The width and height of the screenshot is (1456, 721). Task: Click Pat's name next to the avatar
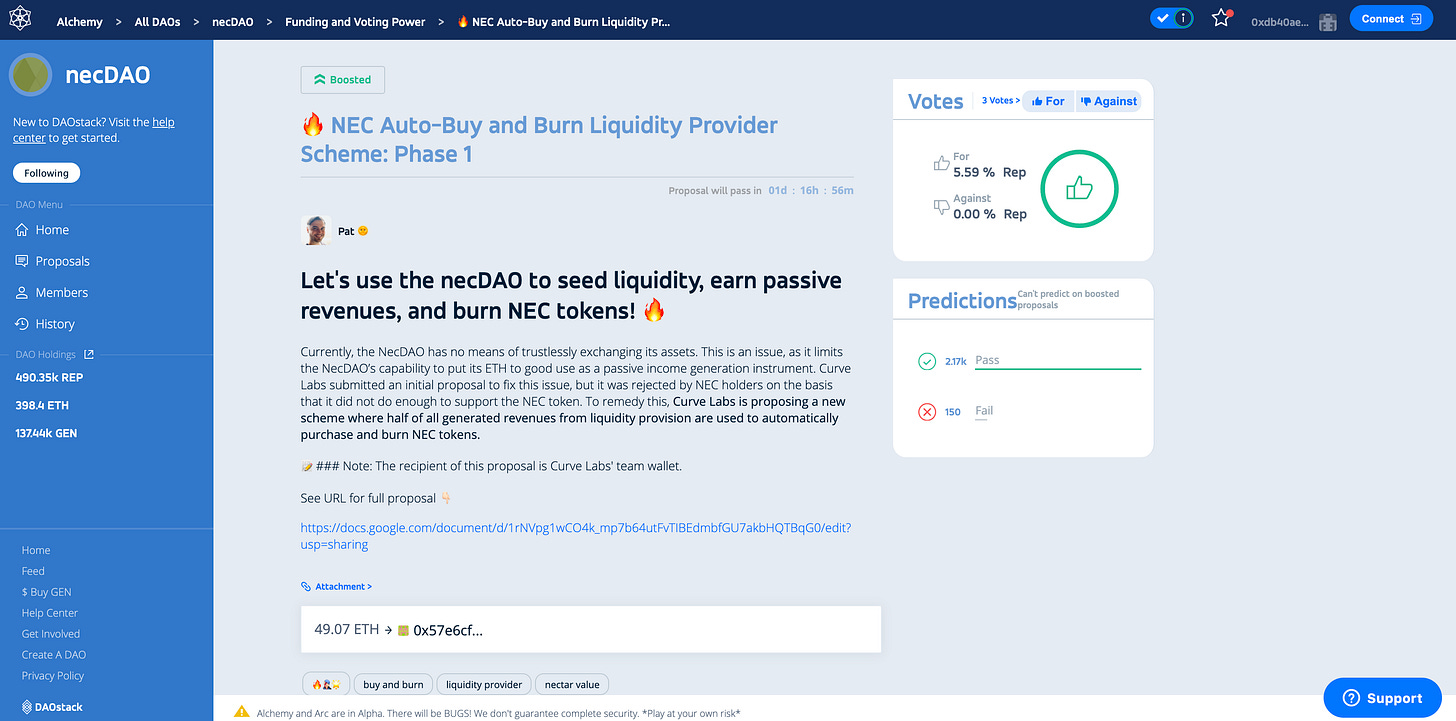pos(346,231)
